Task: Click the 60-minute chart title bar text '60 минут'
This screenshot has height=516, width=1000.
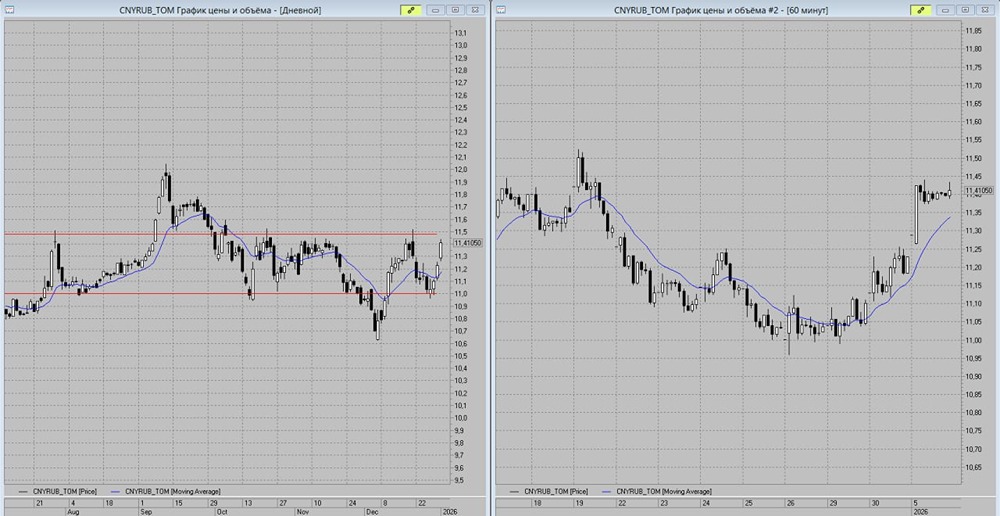Action: [x=808, y=10]
